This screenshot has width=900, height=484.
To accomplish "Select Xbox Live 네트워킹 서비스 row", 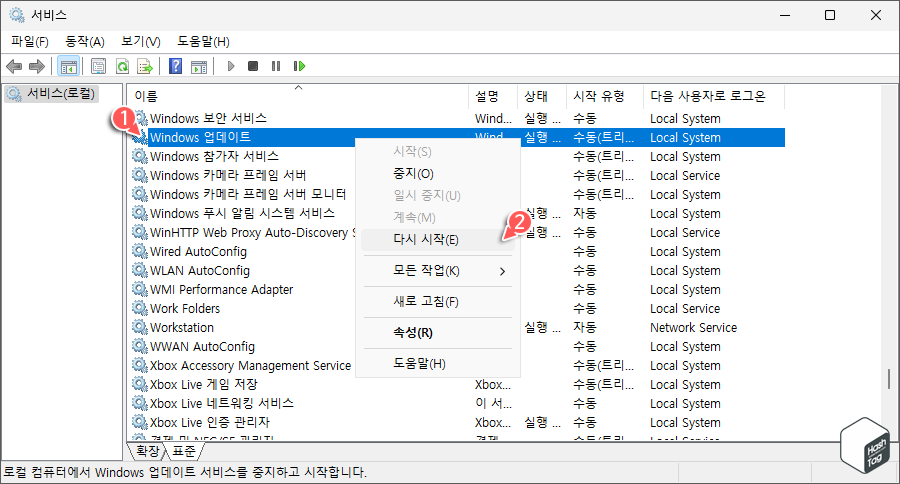I will [x=457, y=403].
